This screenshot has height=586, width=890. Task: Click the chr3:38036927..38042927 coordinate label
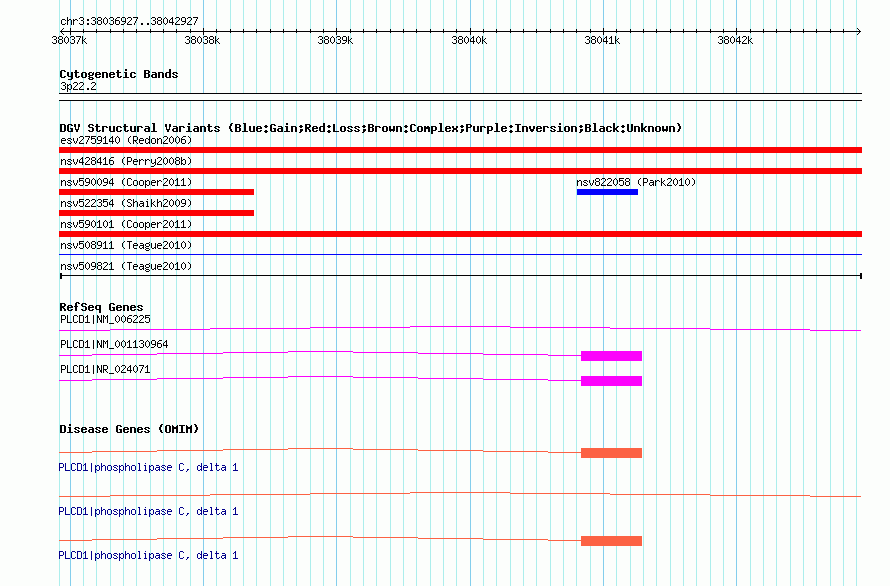[x=129, y=22]
